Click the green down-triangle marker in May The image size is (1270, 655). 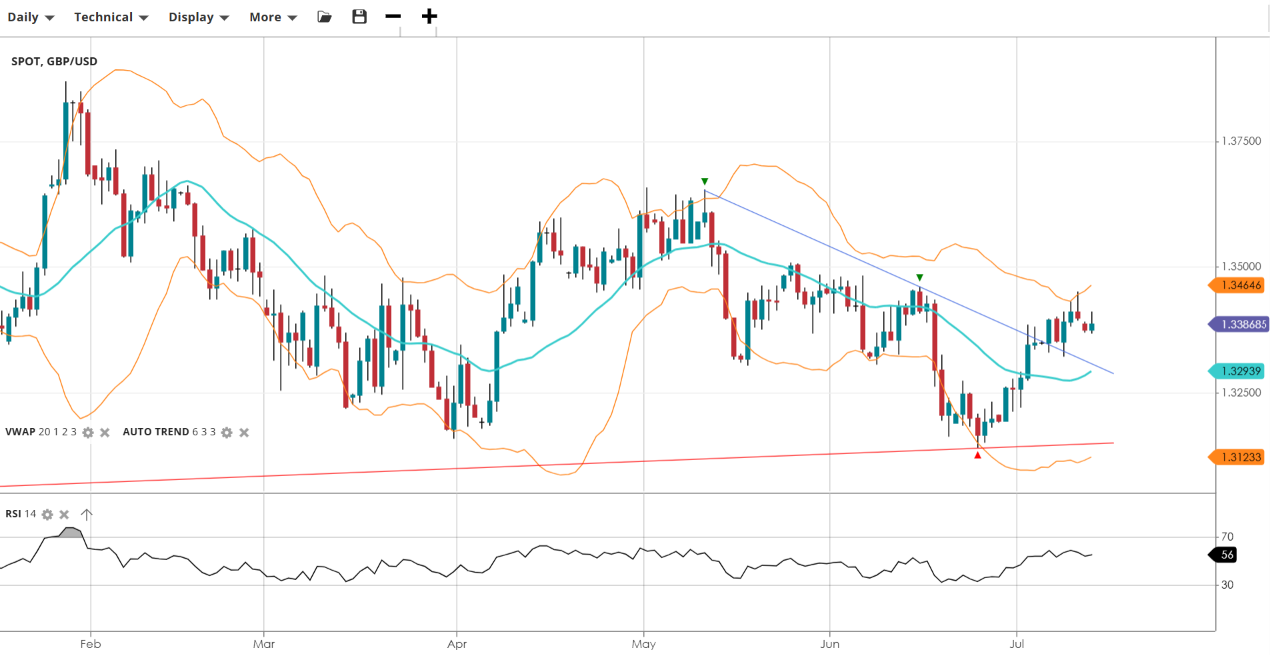(x=704, y=181)
